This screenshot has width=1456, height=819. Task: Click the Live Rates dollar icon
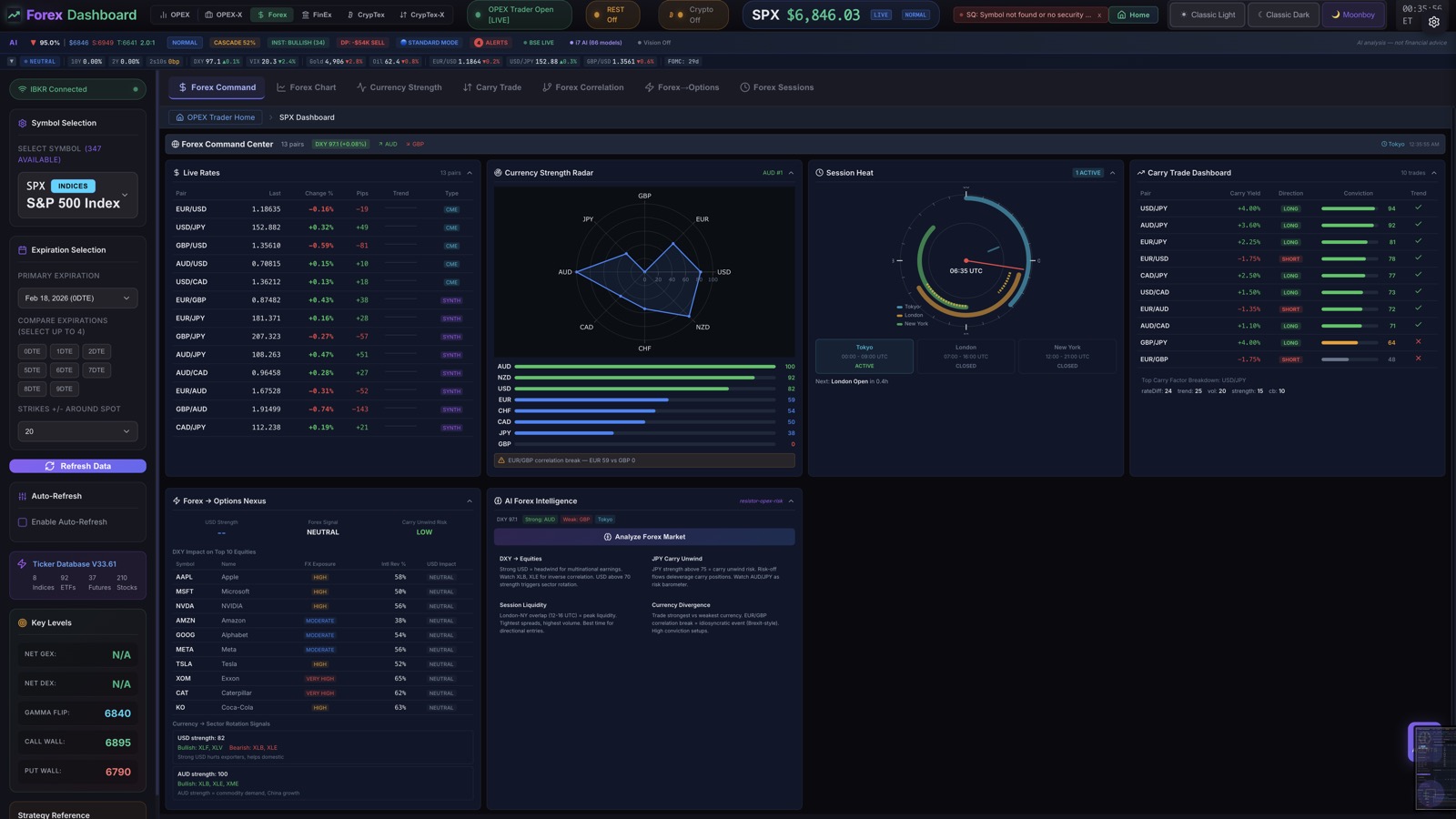point(175,172)
